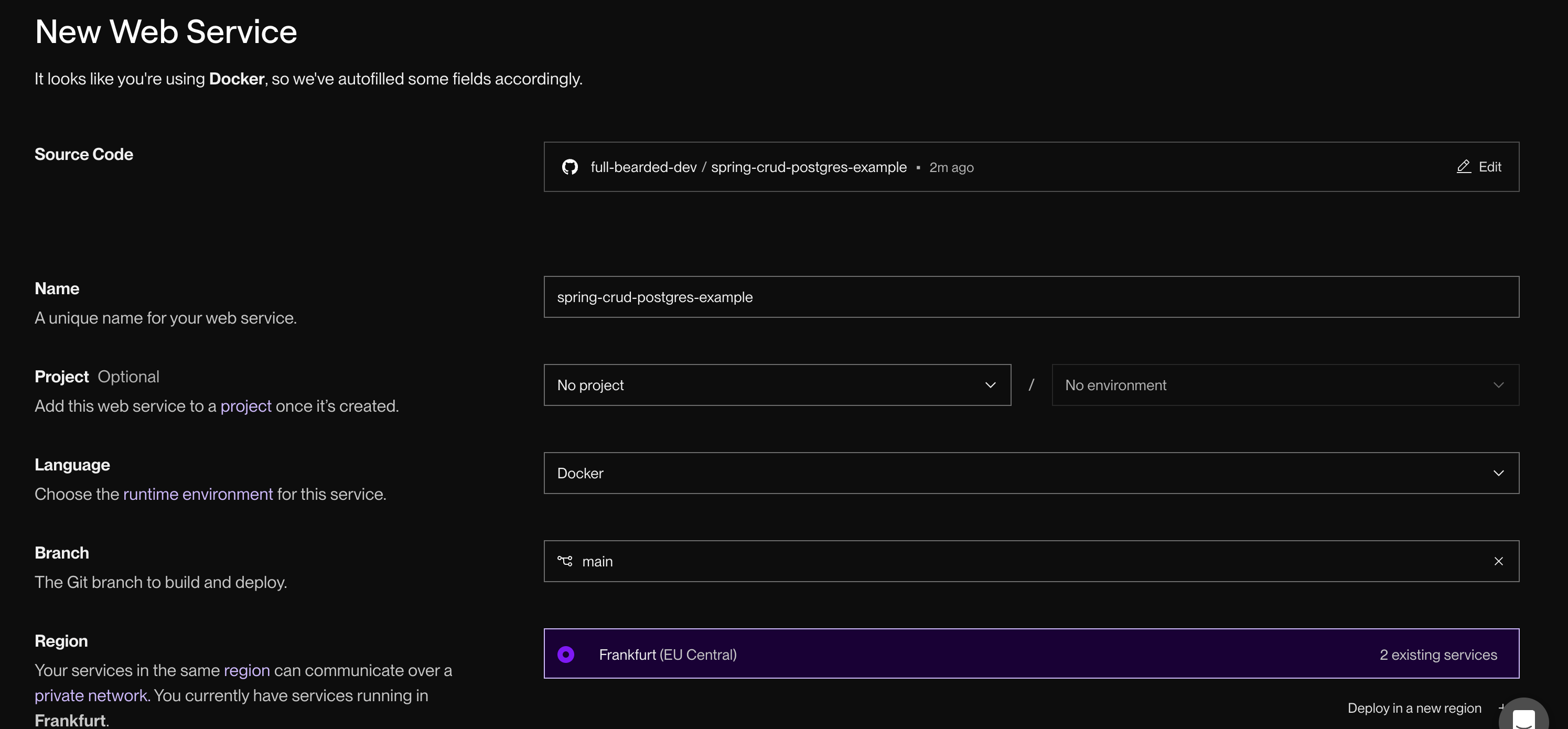Image resolution: width=1568 pixels, height=729 pixels.
Task: Click the 2 existing services label
Action: point(1438,655)
